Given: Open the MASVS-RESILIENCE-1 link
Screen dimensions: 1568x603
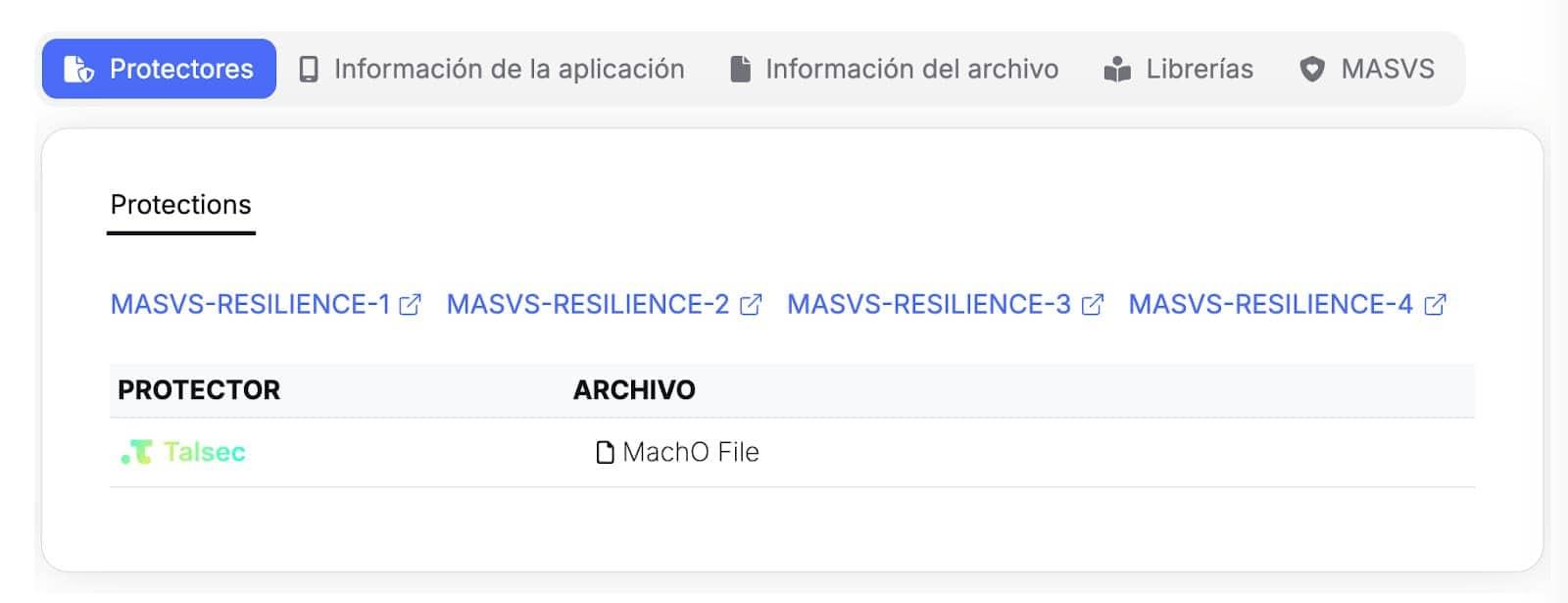Looking at the screenshot, I should point(255,304).
